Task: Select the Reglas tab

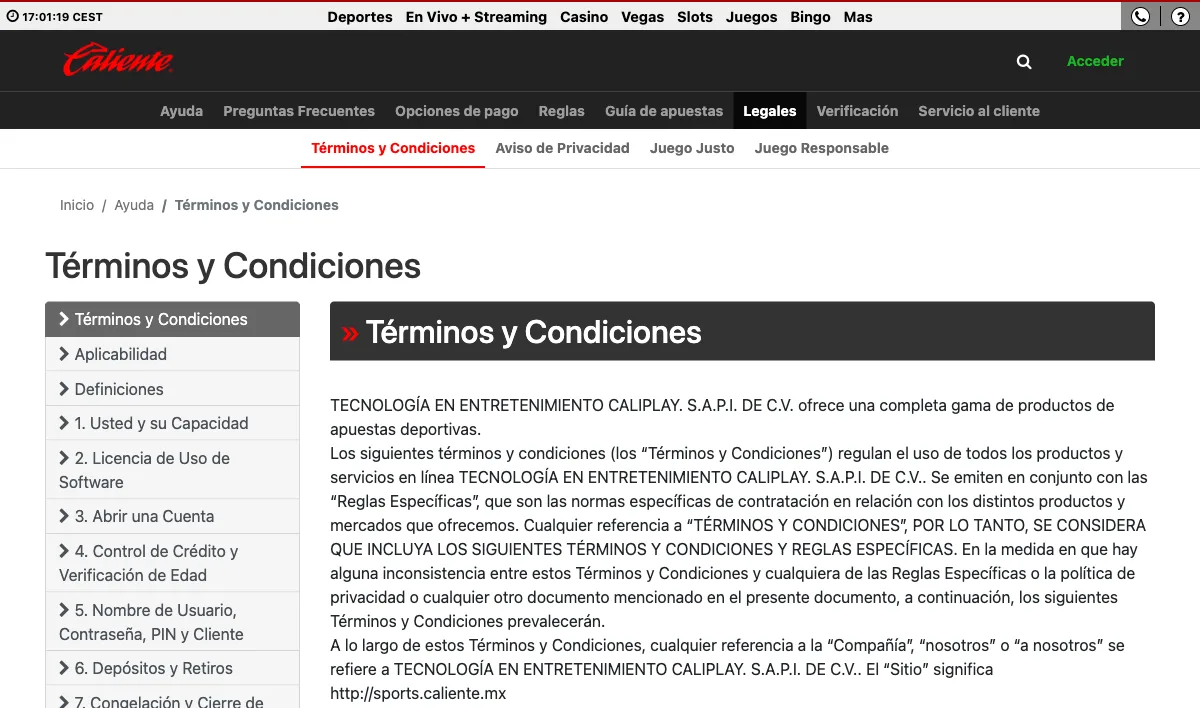Action: coord(561,111)
